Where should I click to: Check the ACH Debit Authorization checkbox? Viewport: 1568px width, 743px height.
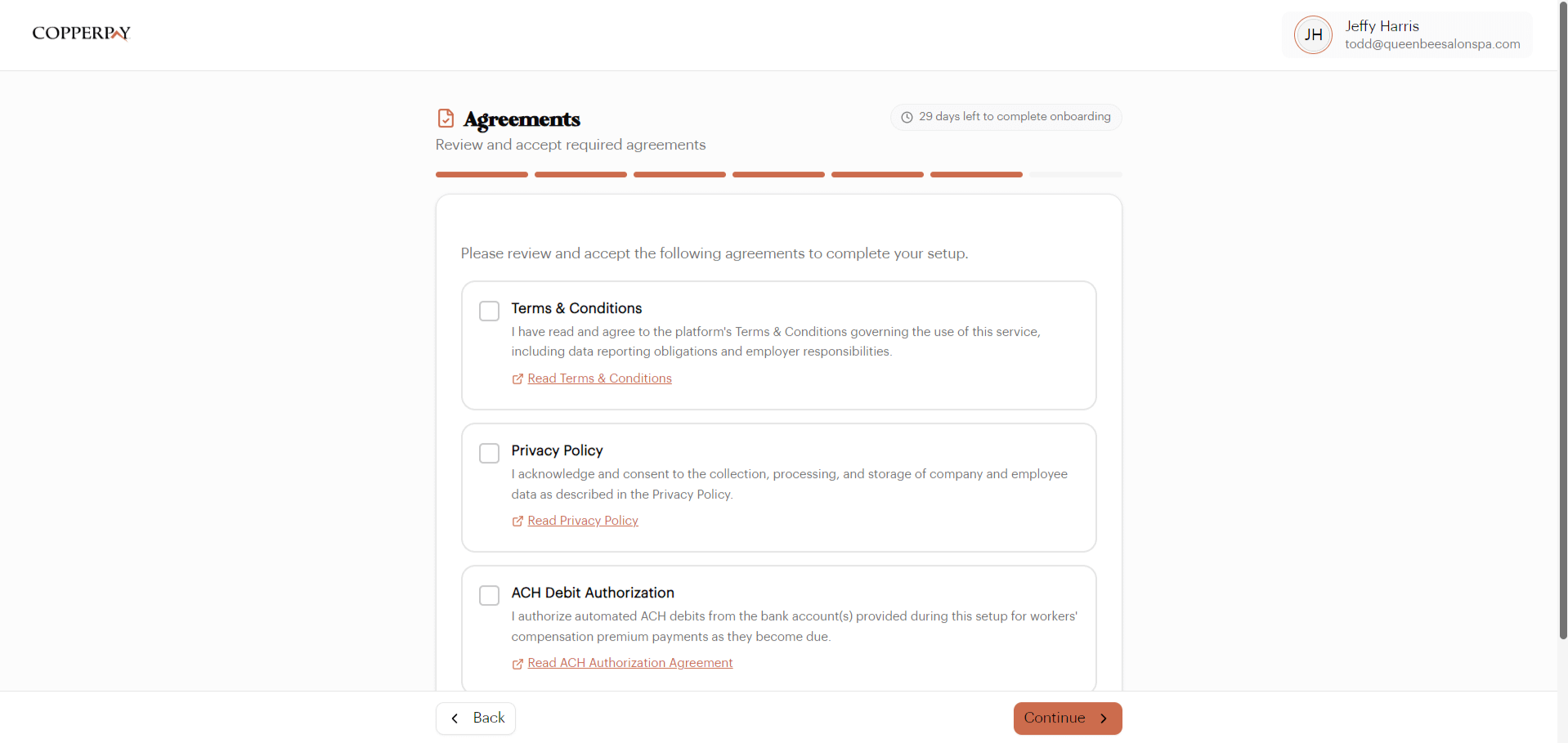pyautogui.click(x=489, y=595)
